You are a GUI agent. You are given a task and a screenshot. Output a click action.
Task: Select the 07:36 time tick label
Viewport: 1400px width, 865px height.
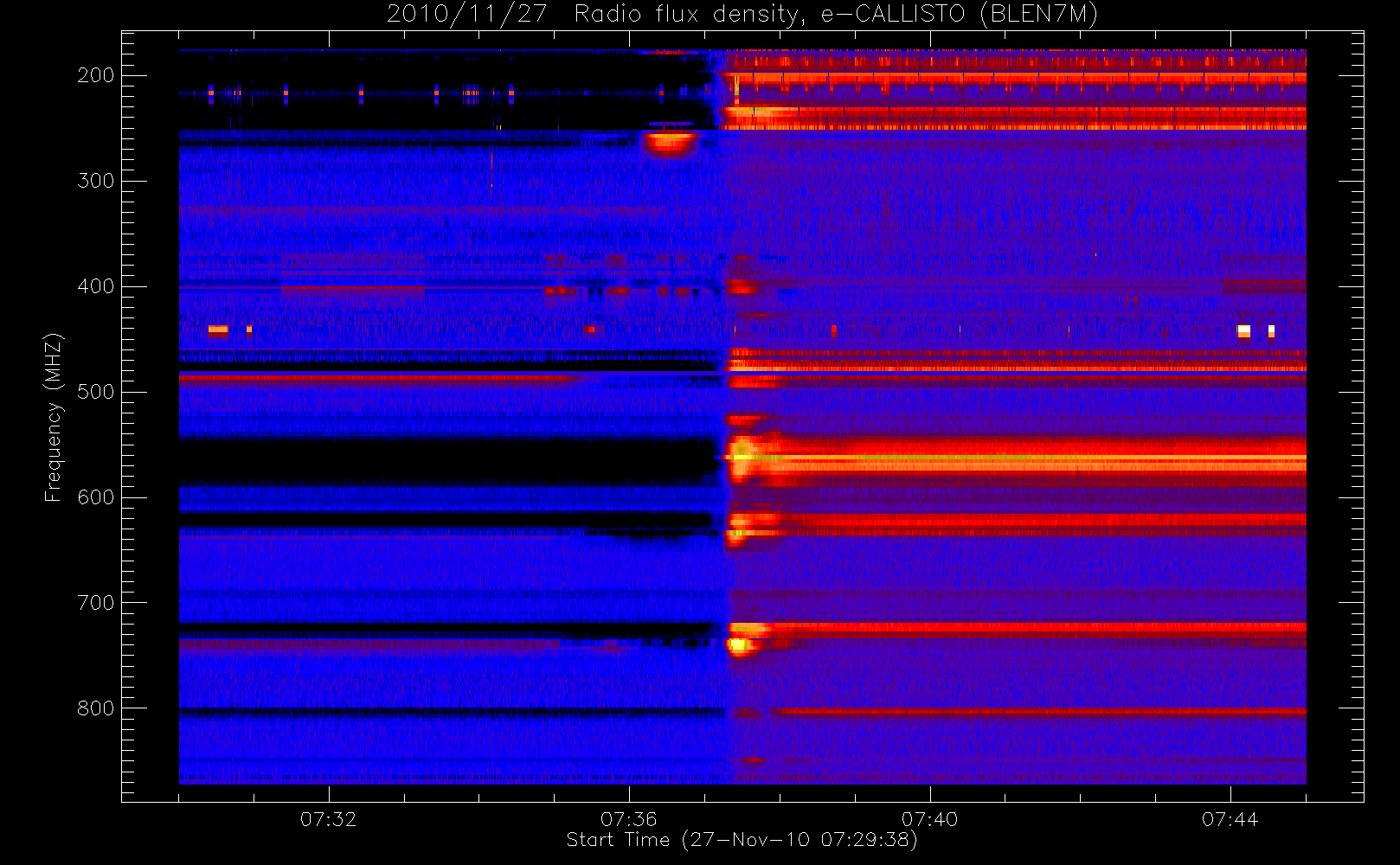coord(629,819)
